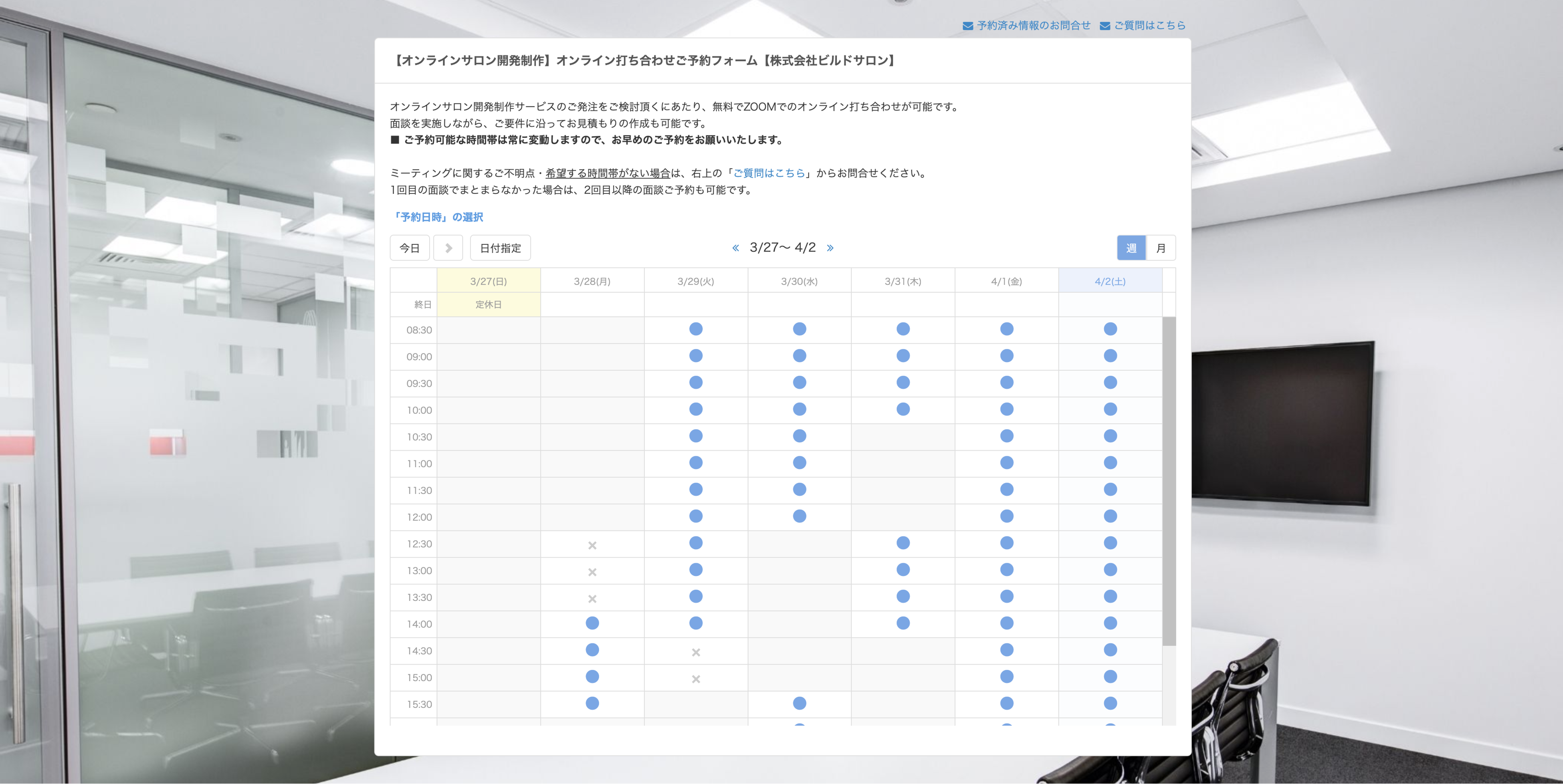Select the available circle at 14:00 on 3/28(月)
Image resolution: width=1563 pixels, height=784 pixels.
pyautogui.click(x=592, y=623)
